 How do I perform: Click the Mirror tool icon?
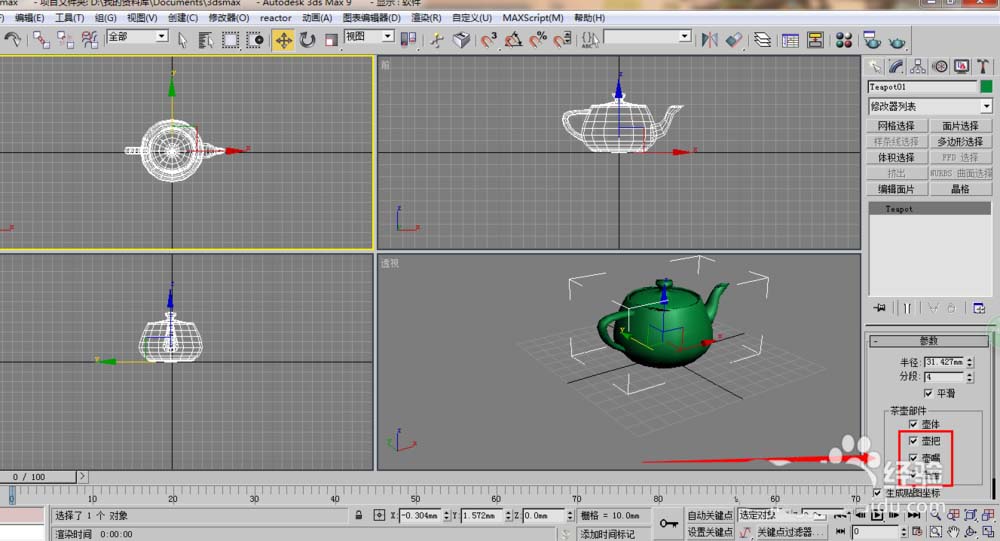709,40
